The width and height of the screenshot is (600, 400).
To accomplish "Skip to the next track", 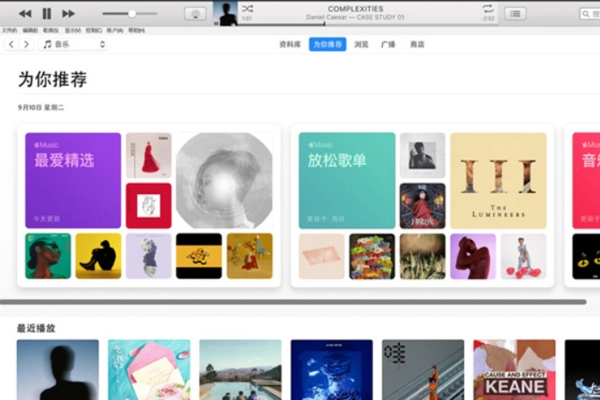I will pyautogui.click(x=68, y=13).
